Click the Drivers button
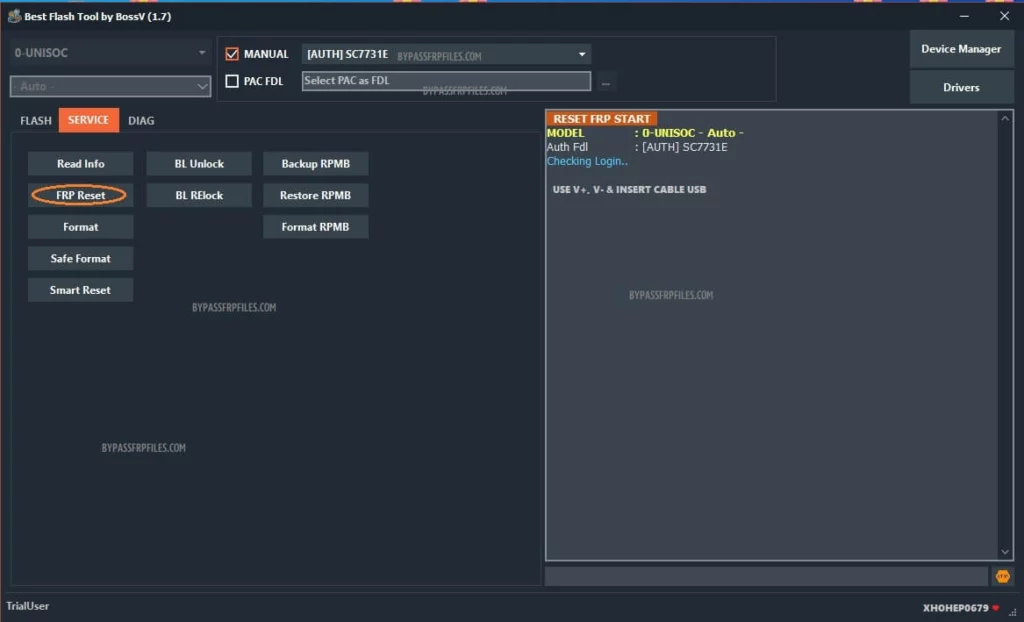This screenshot has height=622, width=1024. 961,87
